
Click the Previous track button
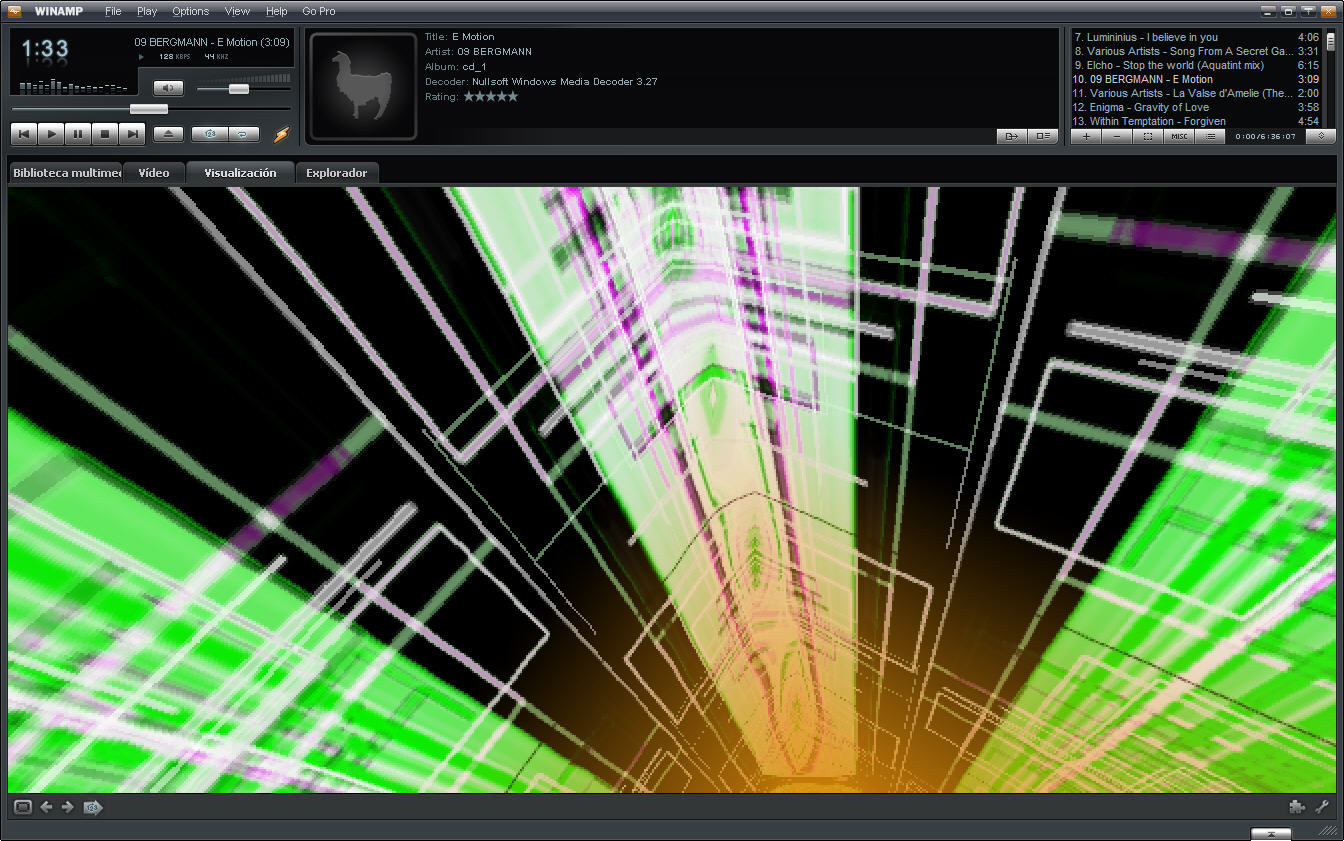[24, 134]
